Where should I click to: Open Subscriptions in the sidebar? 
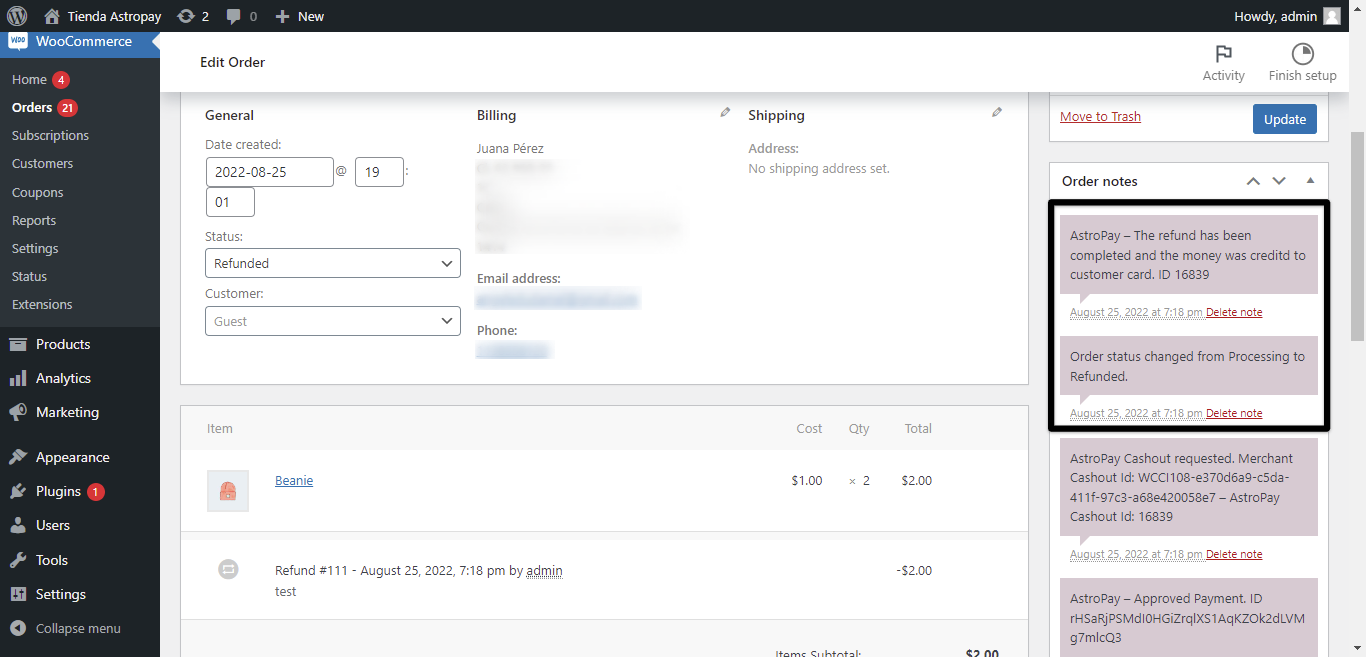(50, 135)
